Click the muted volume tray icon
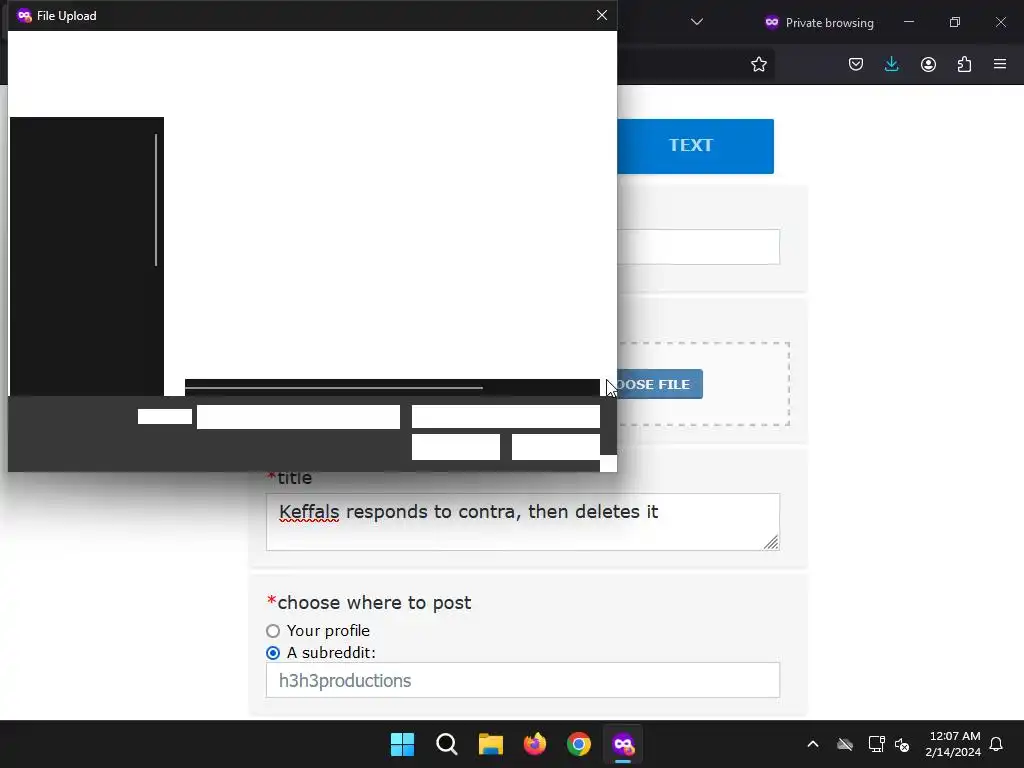 point(903,744)
